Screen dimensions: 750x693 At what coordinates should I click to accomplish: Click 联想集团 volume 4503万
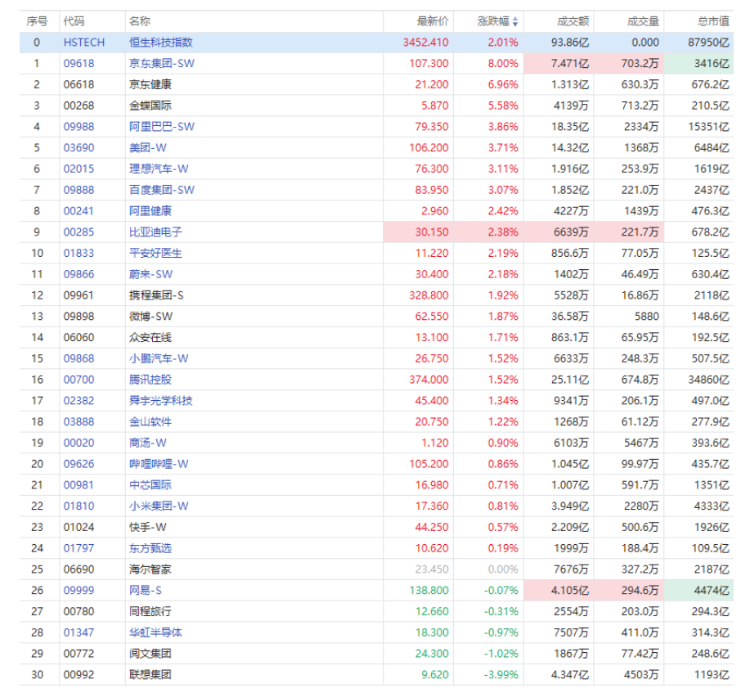(x=641, y=674)
